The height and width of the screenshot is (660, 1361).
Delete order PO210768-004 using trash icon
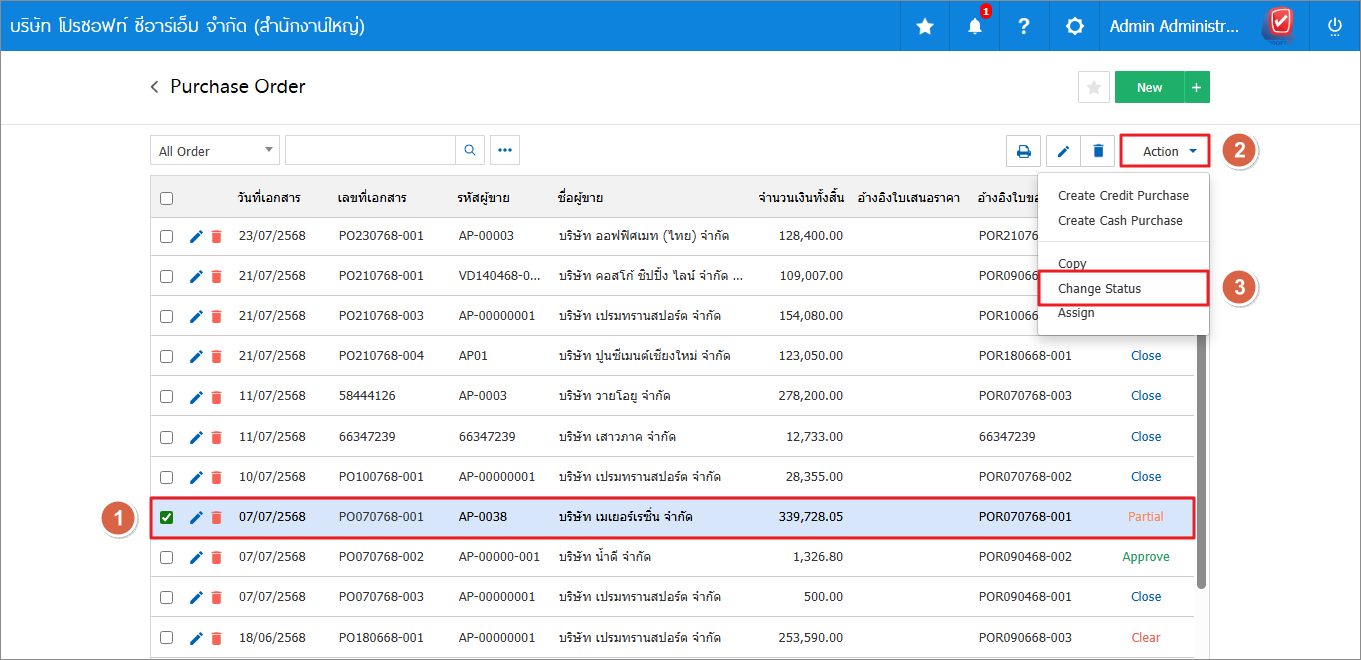pos(216,356)
